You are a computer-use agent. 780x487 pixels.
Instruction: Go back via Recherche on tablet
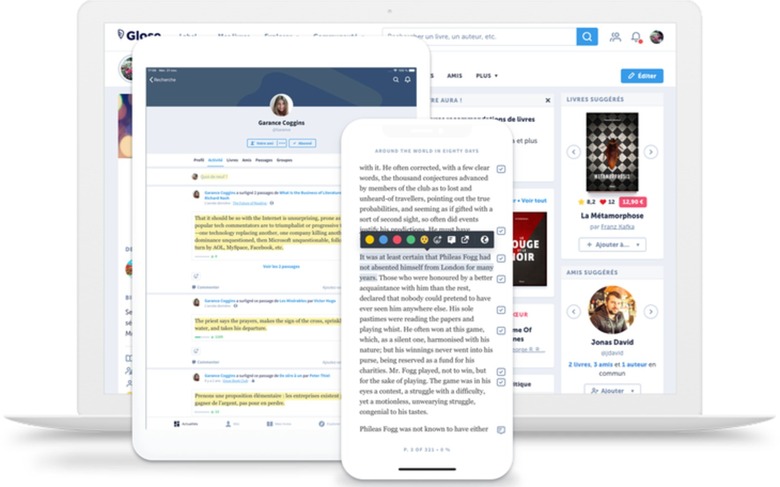[163, 80]
